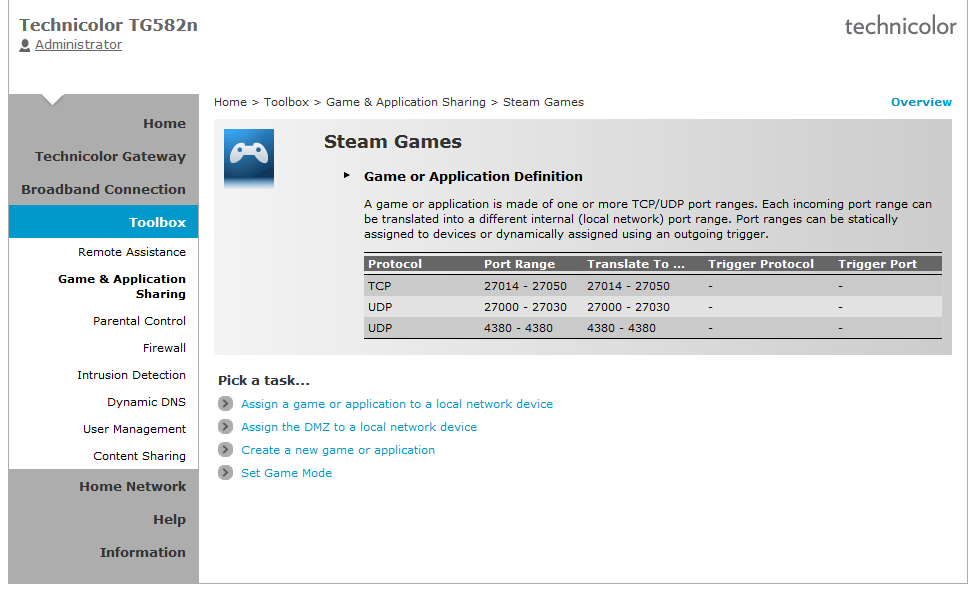Click the Trigger Protocol column header
Screen dimensions: 974x590
tap(761, 263)
